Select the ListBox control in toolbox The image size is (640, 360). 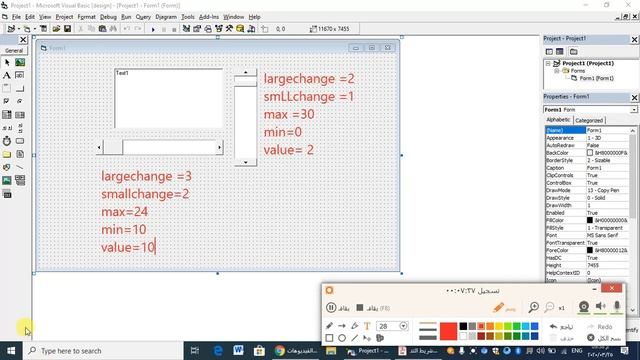[x=20, y=115]
